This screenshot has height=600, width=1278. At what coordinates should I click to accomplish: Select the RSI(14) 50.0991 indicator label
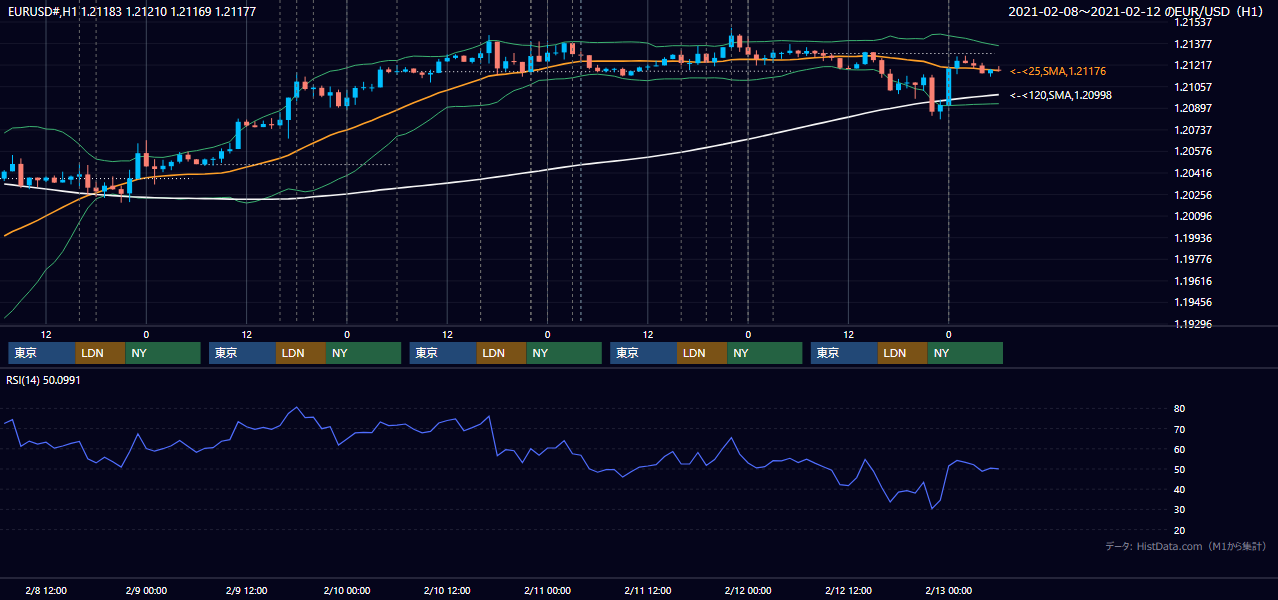click(43, 381)
